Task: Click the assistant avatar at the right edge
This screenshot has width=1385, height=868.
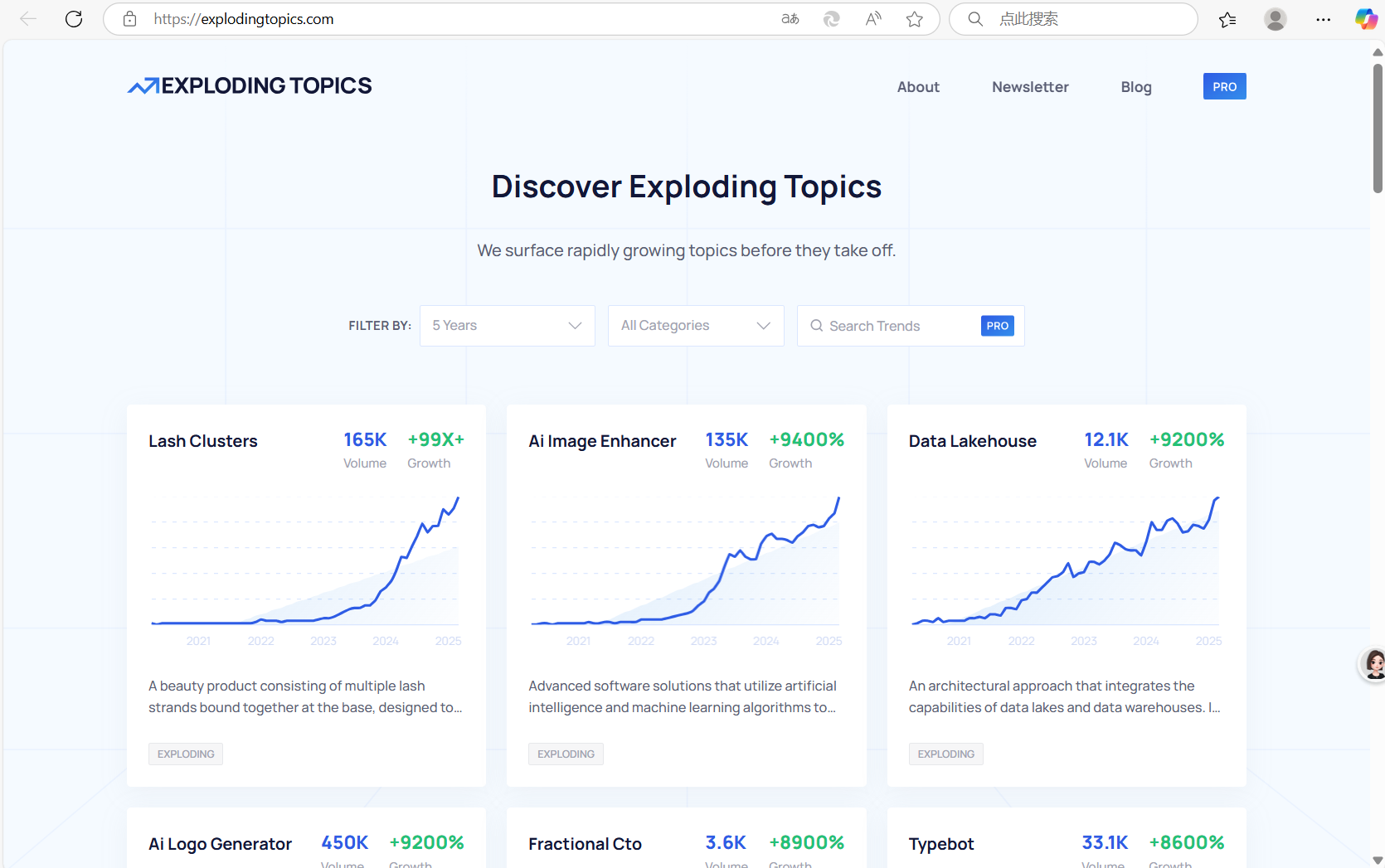Action: click(x=1374, y=665)
